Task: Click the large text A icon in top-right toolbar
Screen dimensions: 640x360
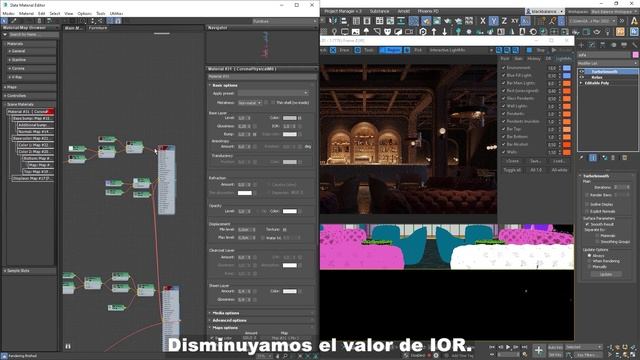Action: click(634, 21)
